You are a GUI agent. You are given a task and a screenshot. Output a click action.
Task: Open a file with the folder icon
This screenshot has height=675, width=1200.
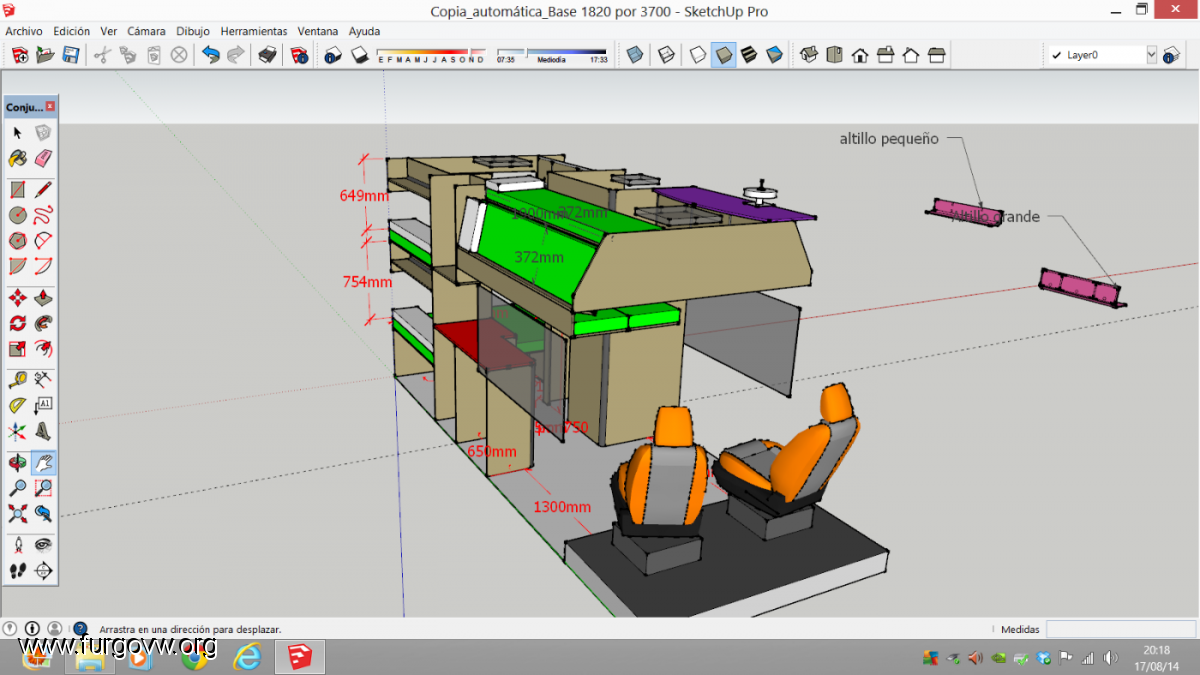tap(45, 55)
